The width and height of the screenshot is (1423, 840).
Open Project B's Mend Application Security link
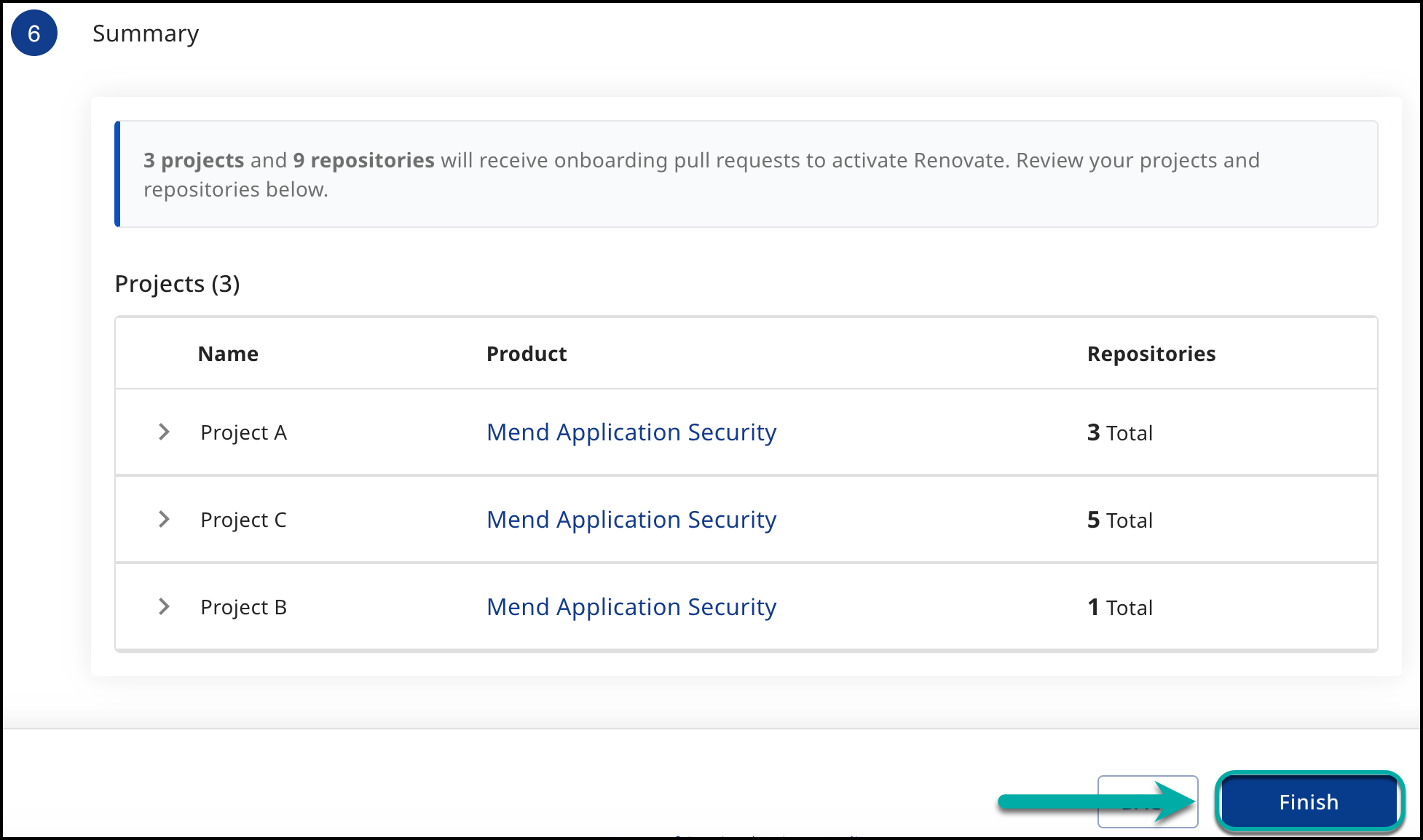click(631, 607)
